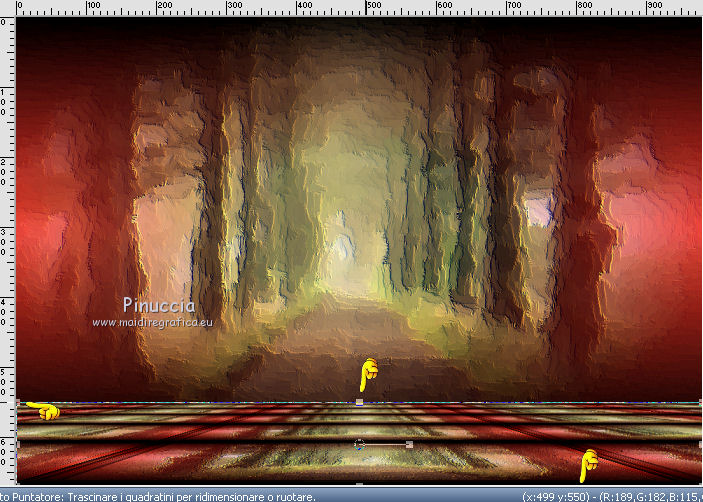
Task: Click the status bar hint about 'ridimensionare o ruotare'
Action: (158, 497)
